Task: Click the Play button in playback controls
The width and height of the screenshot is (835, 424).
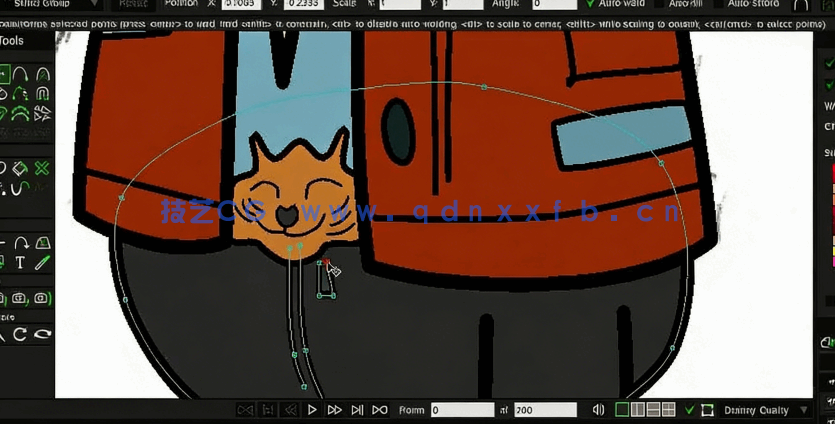Action: (312, 410)
